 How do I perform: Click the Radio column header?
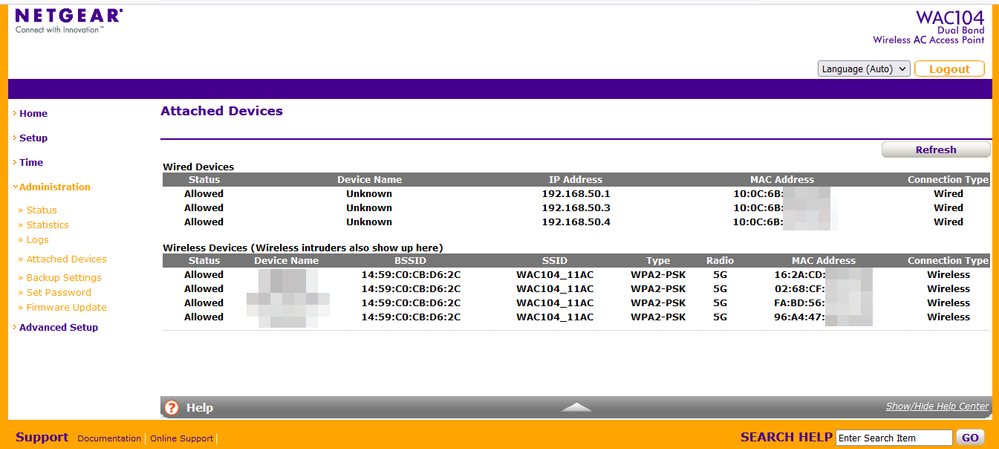pyautogui.click(x=720, y=260)
